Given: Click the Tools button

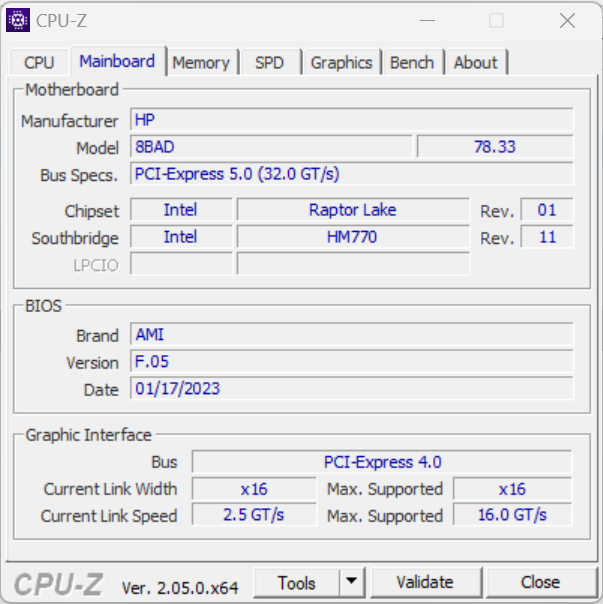Looking at the screenshot, I should (297, 582).
